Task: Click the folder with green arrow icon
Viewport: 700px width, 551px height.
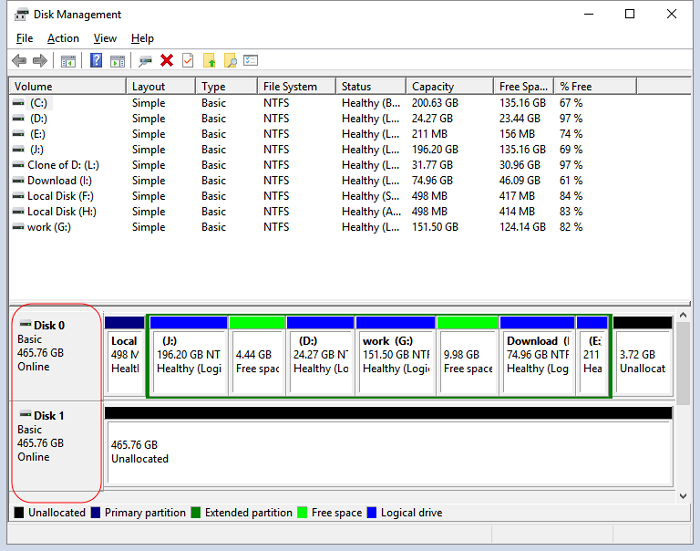Action: coord(209,61)
